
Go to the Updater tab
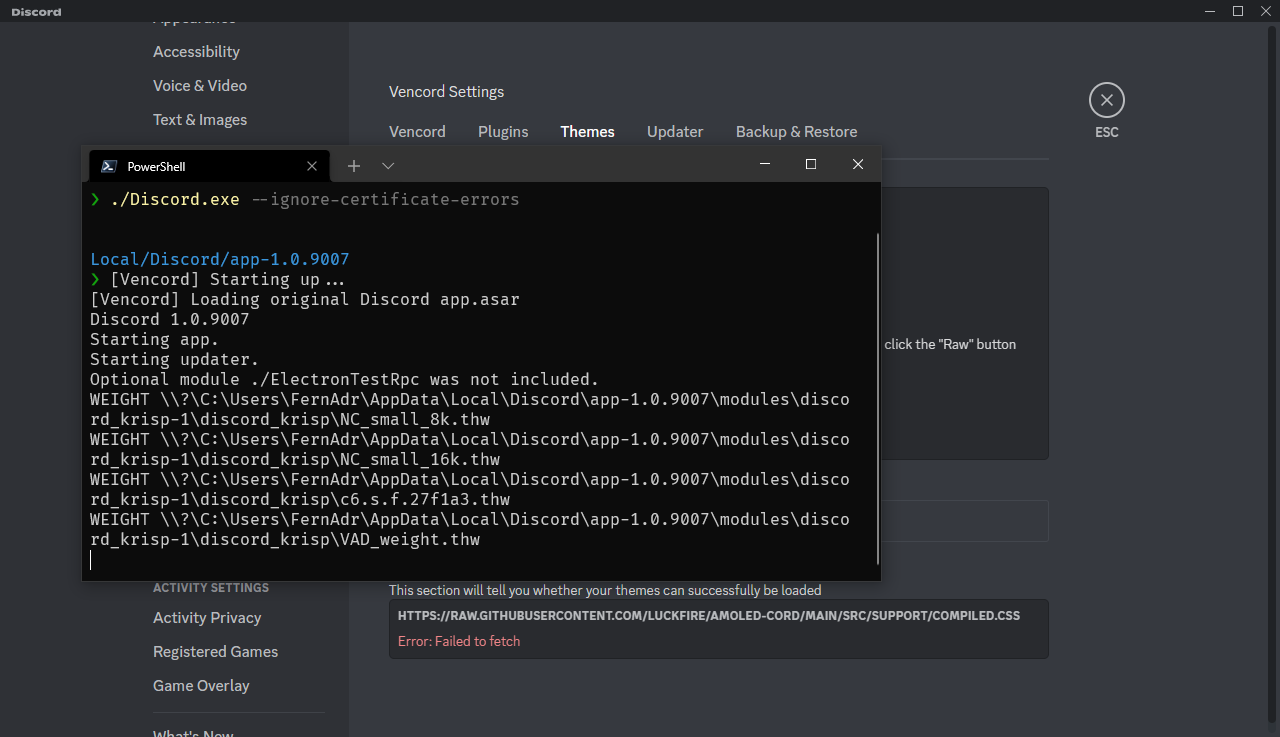tap(675, 132)
